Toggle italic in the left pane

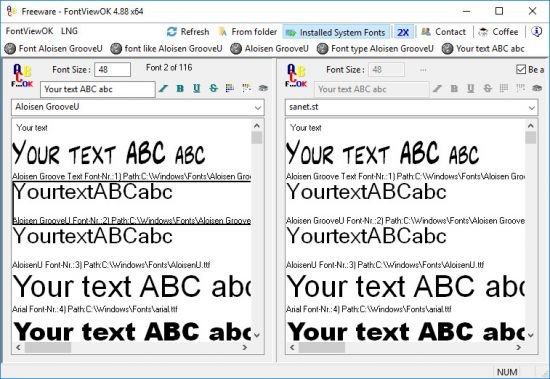click(163, 88)
